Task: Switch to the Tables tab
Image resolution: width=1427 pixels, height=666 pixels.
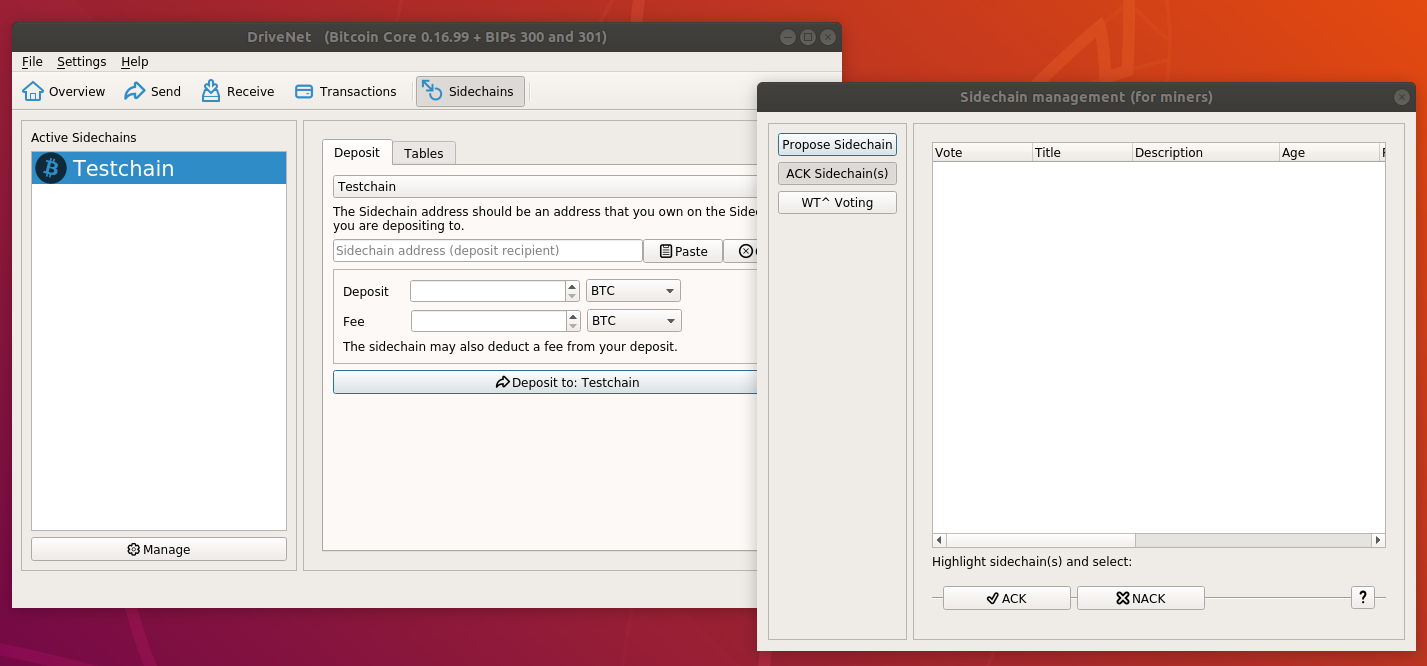Action: [x=424, y=153]
